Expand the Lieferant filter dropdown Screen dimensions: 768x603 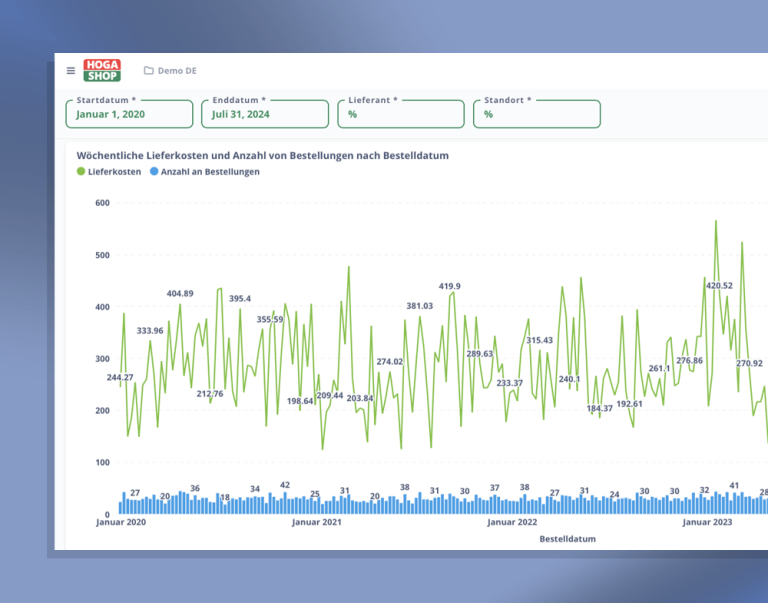click(x=400, y=114)
